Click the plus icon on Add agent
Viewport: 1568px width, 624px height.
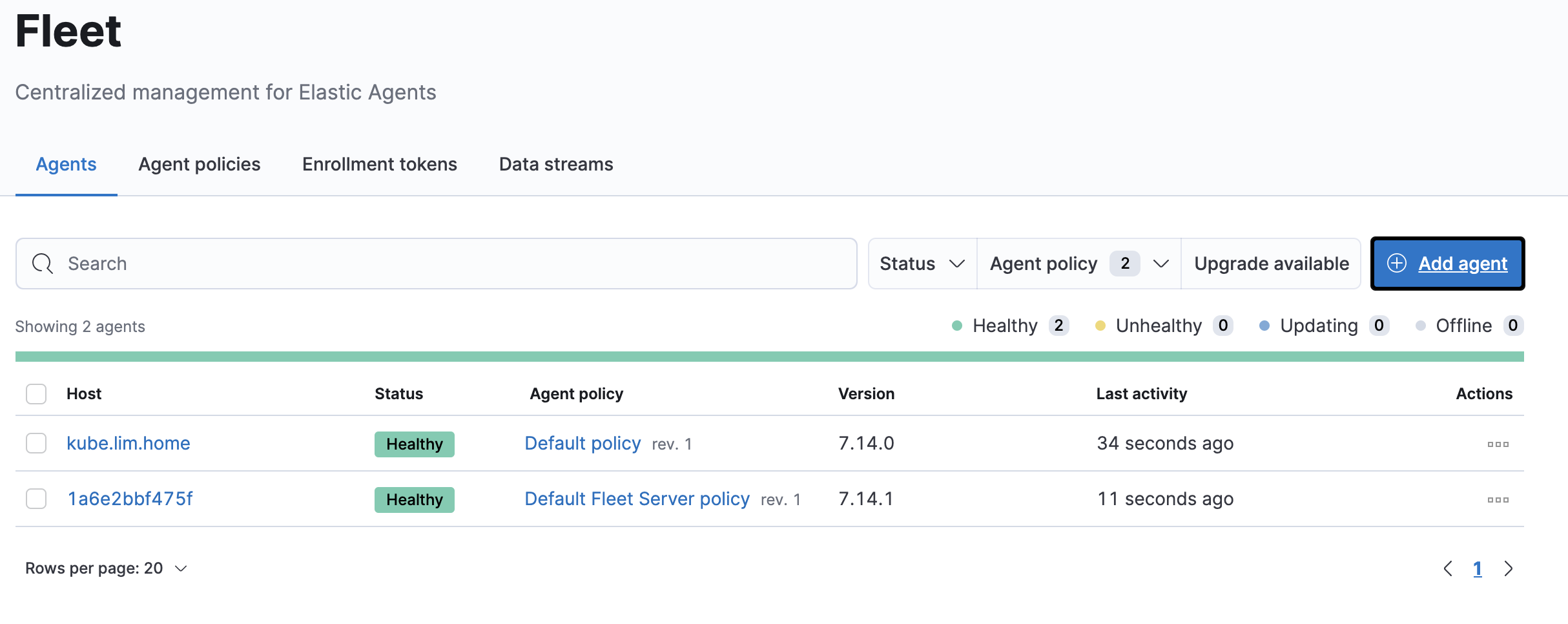(1396, 264)
